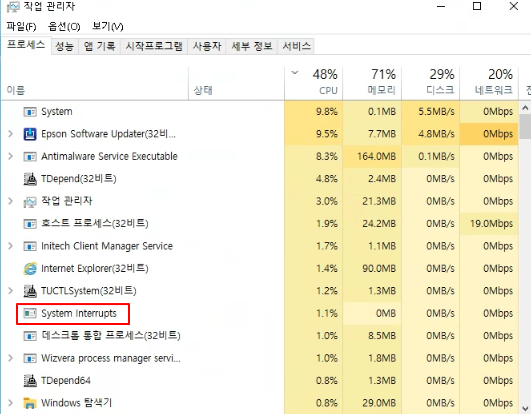The width and height of the screenshot is (531, 414).
Task: Click the System process icon
Action: (30, 112)
